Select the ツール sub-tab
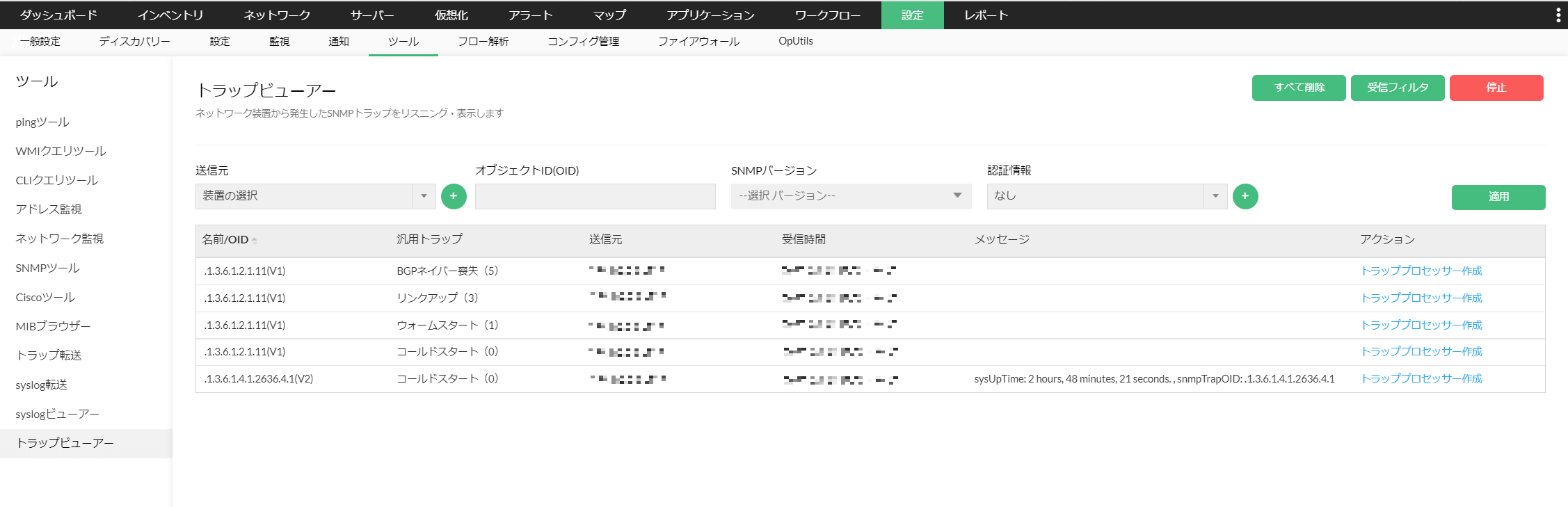Image resolution: width=1568 pixels, height=507 pixels. (x=403, y=42)
